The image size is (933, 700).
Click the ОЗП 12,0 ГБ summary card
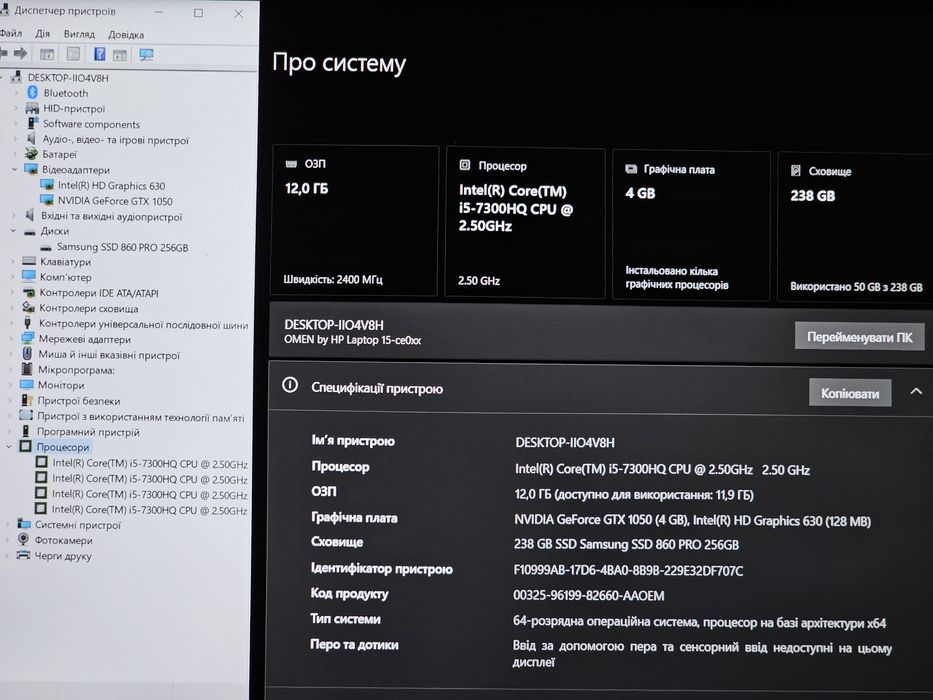click(x=355, y=220)
